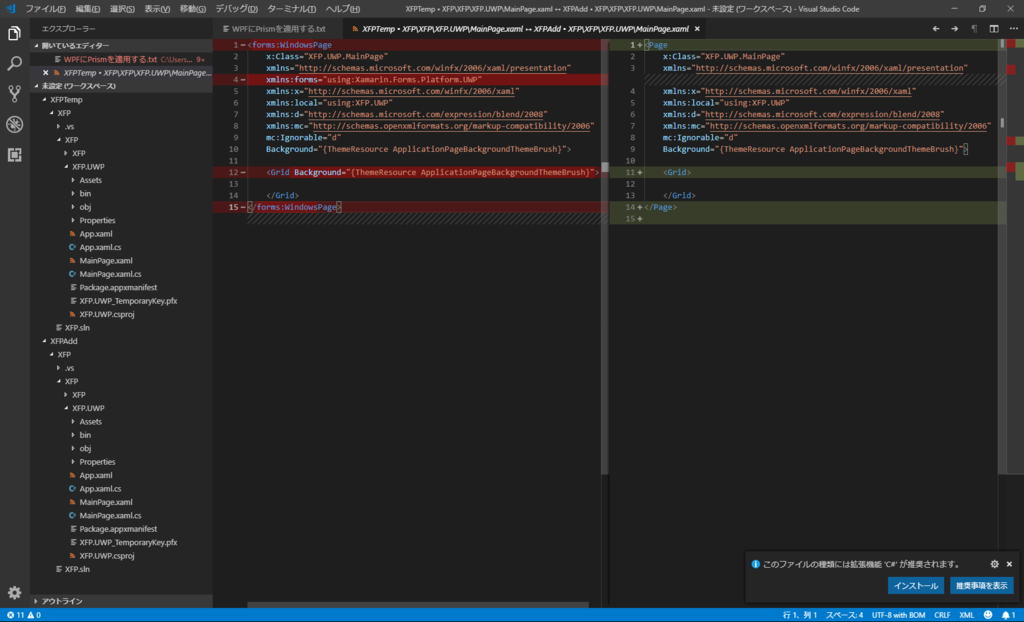
Task: Select WPFにPrismを適用する.txt in open editors
Action: (x=122, y=59)
